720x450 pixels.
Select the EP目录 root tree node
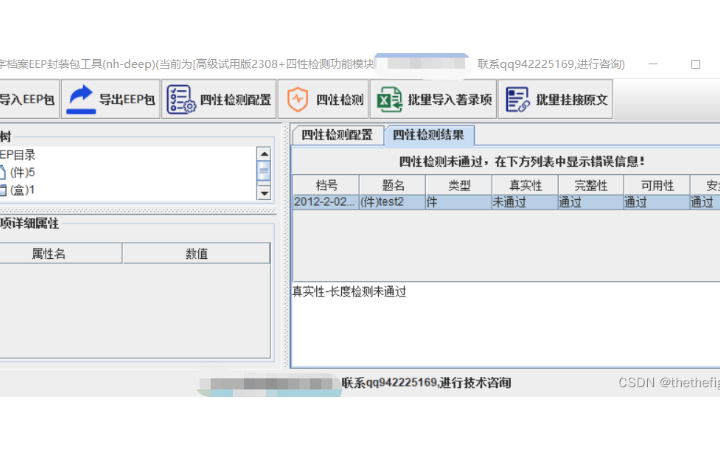coord(17,155)
